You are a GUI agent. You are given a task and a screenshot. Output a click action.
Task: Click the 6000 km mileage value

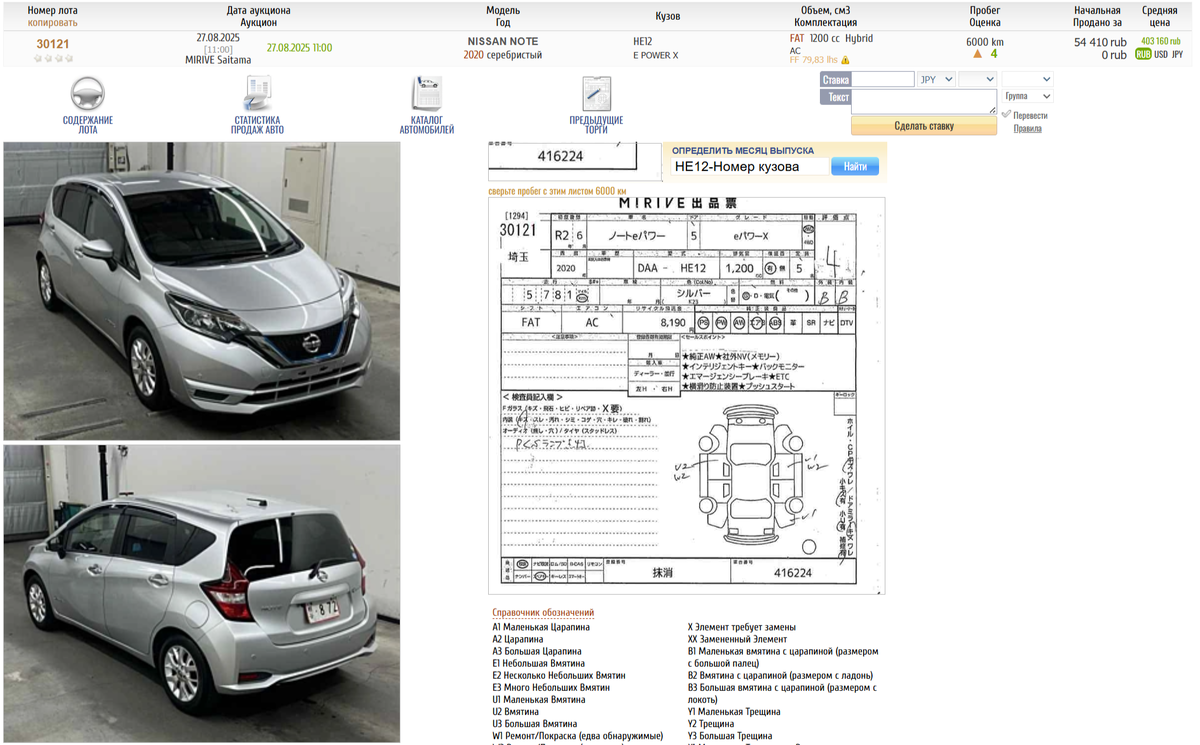(x=985, y=42)
